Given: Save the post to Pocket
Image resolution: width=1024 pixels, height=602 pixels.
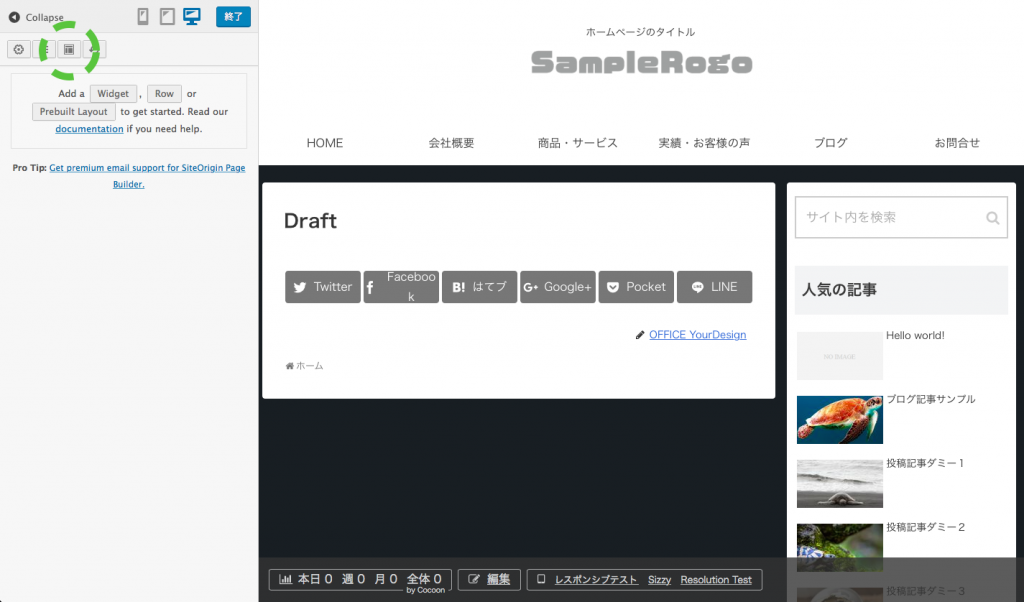Looking at the screenshot, I should point(636,287).
